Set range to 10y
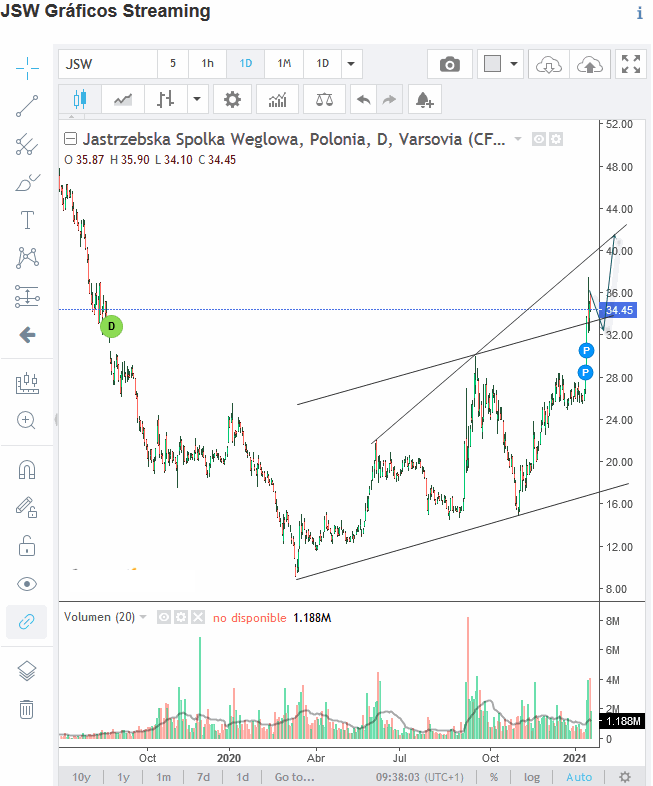This screenshot has width=653, height=786. pyautogui.click(x=82, y=777)
